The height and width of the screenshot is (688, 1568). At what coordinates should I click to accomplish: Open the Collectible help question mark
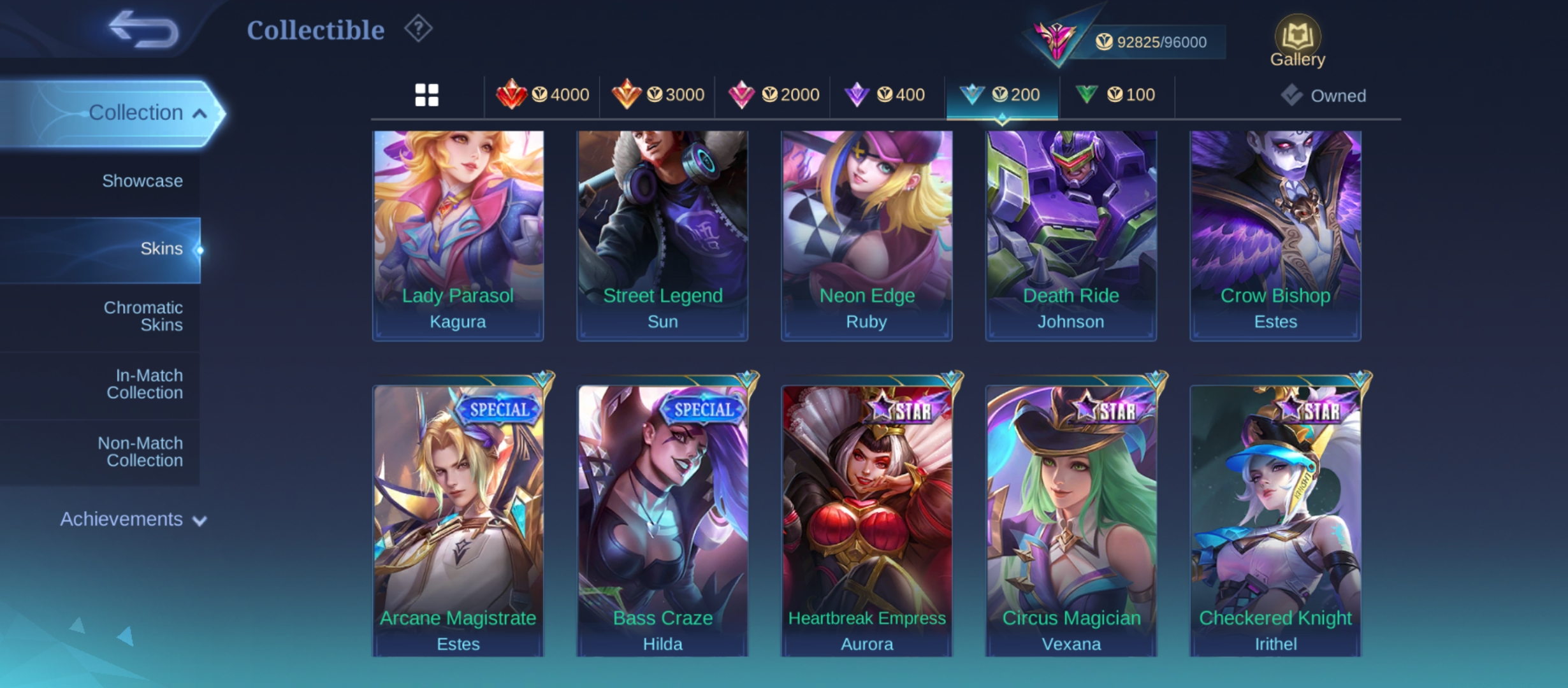[418, 29]
